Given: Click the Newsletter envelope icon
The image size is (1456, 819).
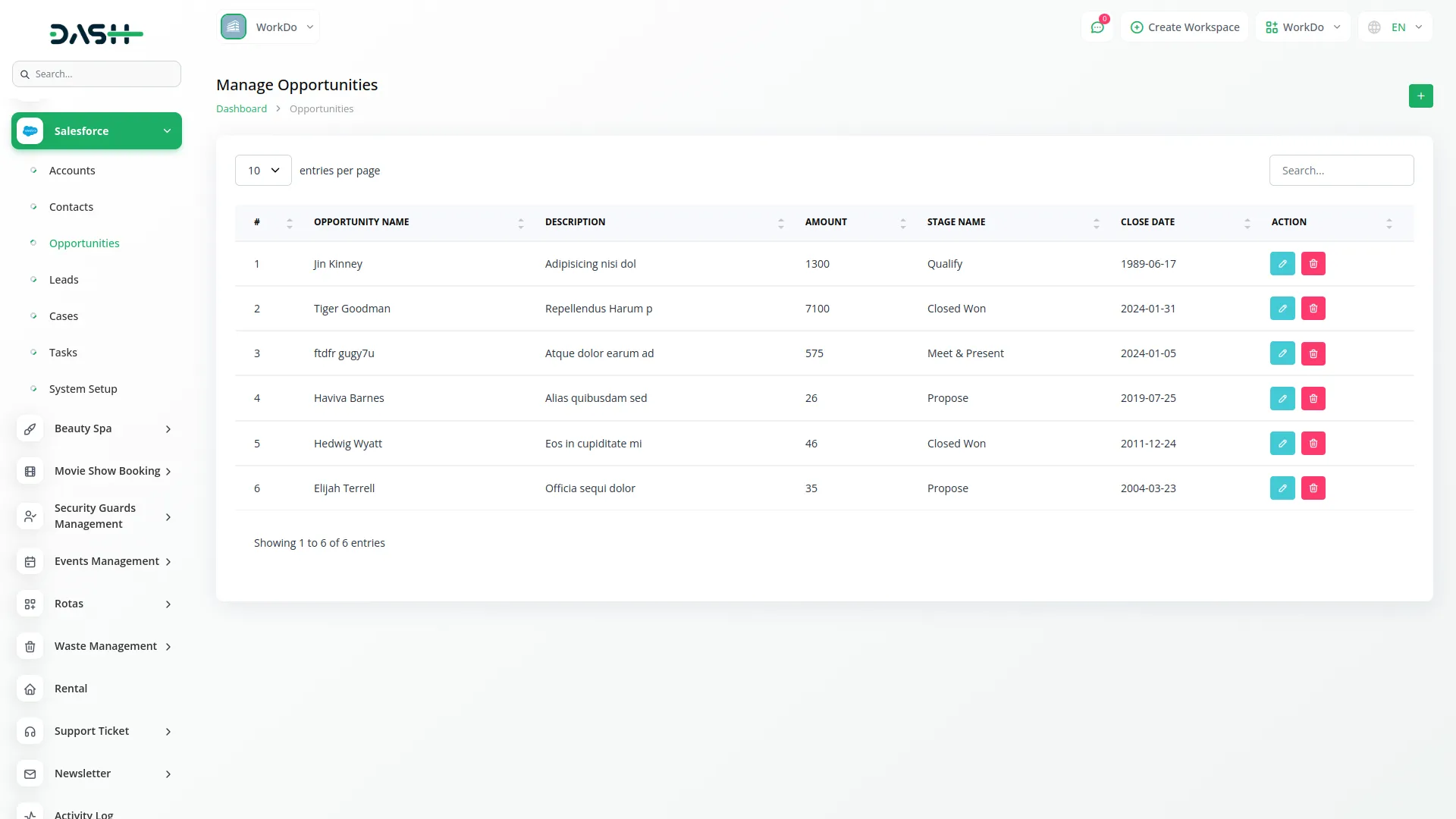Looking at the screenshot, I should coord(30,773).
